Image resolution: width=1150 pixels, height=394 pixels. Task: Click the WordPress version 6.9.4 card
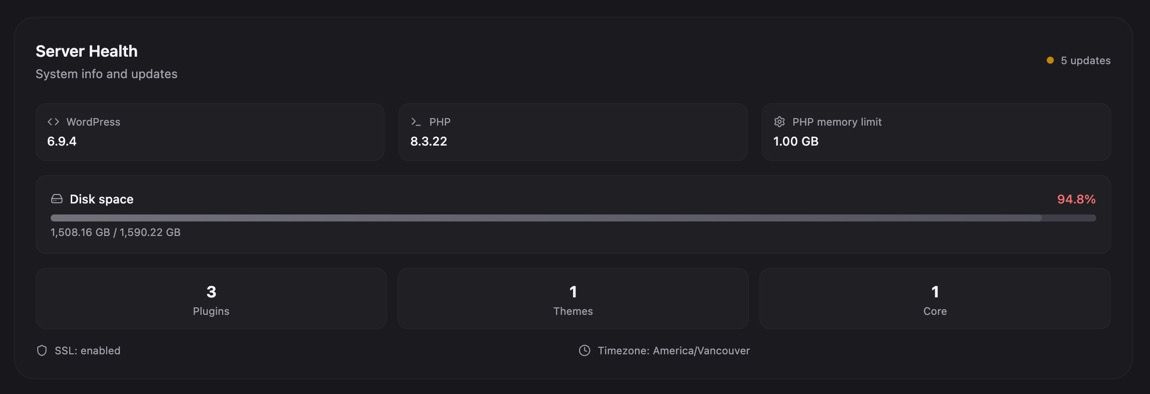point(210,132)
